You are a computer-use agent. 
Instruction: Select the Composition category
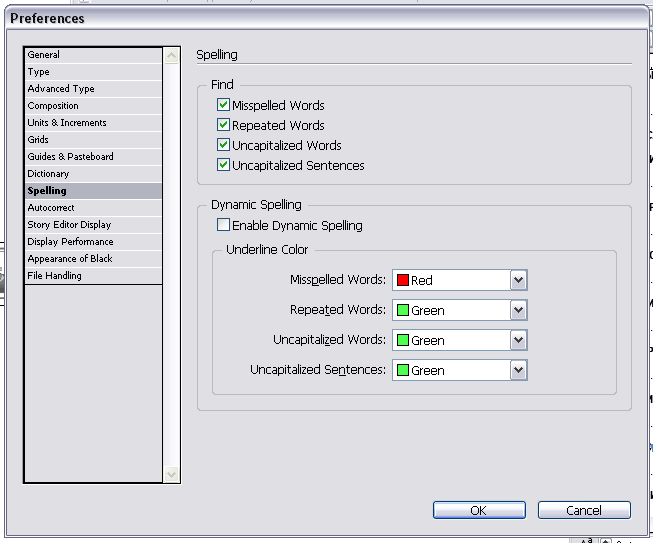coord(93,106)
